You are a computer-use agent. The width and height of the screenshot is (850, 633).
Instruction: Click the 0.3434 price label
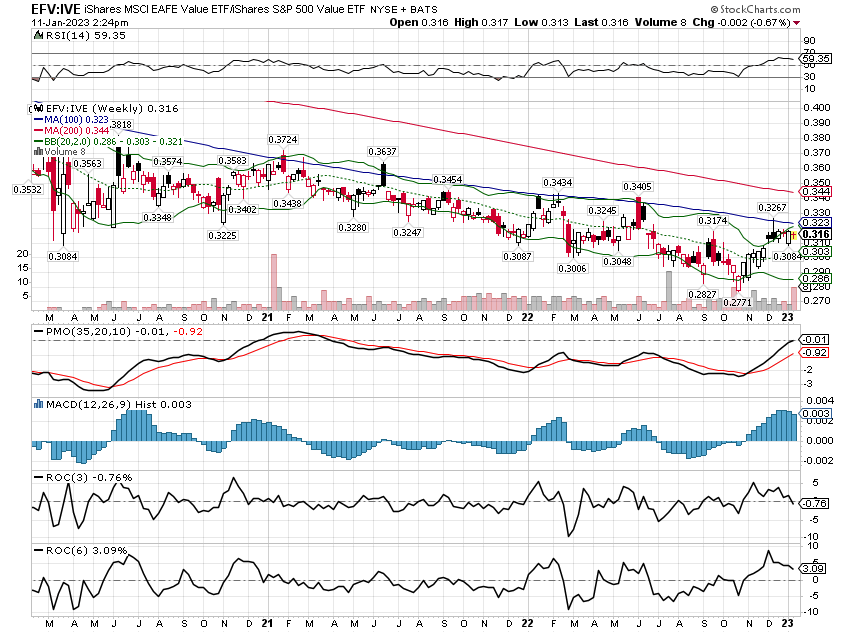click(558, 183)
